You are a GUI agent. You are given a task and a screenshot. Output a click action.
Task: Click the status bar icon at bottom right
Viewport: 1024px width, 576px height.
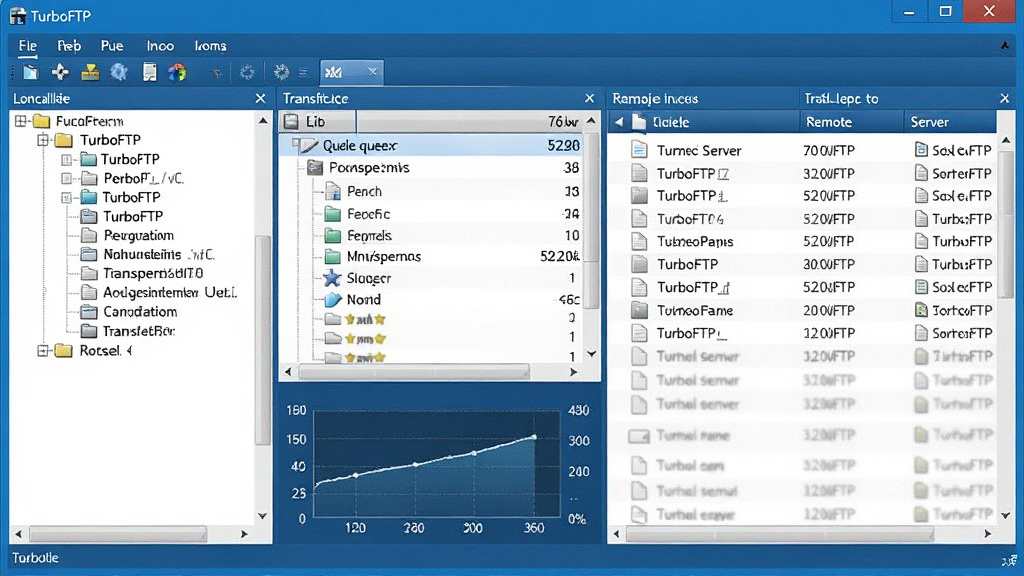[1009, 560]
